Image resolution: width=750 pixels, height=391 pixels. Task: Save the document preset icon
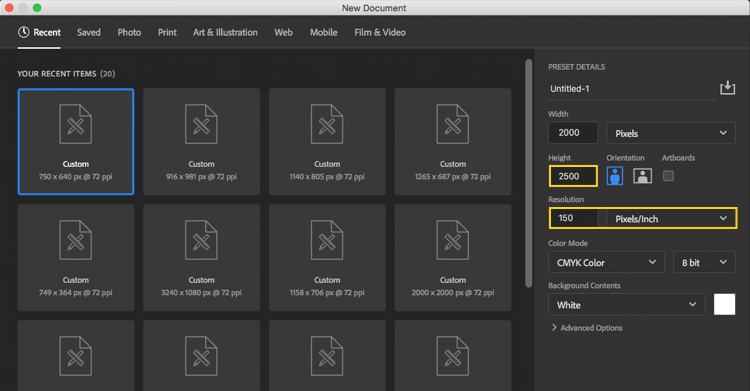tap(728, 88)
